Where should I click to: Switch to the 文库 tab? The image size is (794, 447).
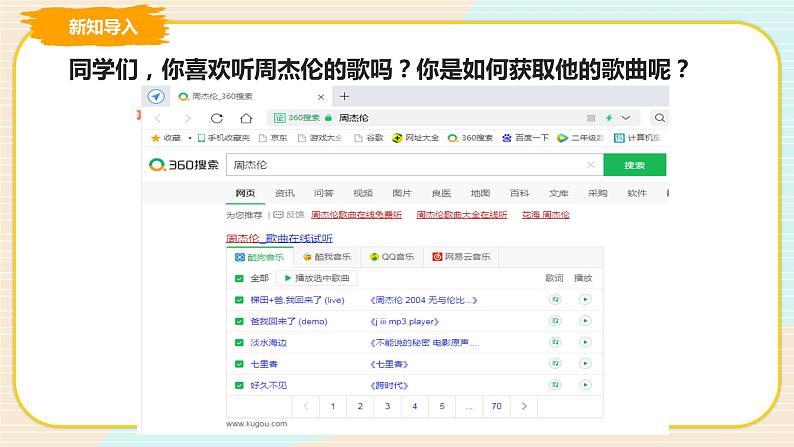(x=559, y=193)
